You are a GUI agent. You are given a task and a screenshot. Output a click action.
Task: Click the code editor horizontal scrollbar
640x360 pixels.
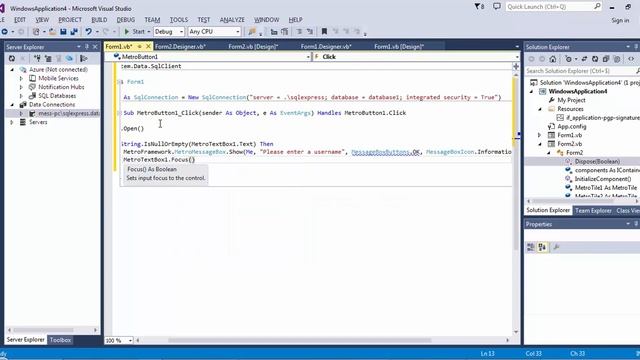coord(300,340)
